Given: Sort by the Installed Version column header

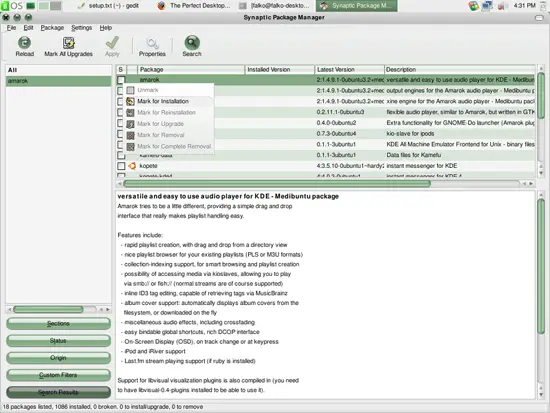Looking at the screenshot, I should pyautogui.click(x=280, y=69).
